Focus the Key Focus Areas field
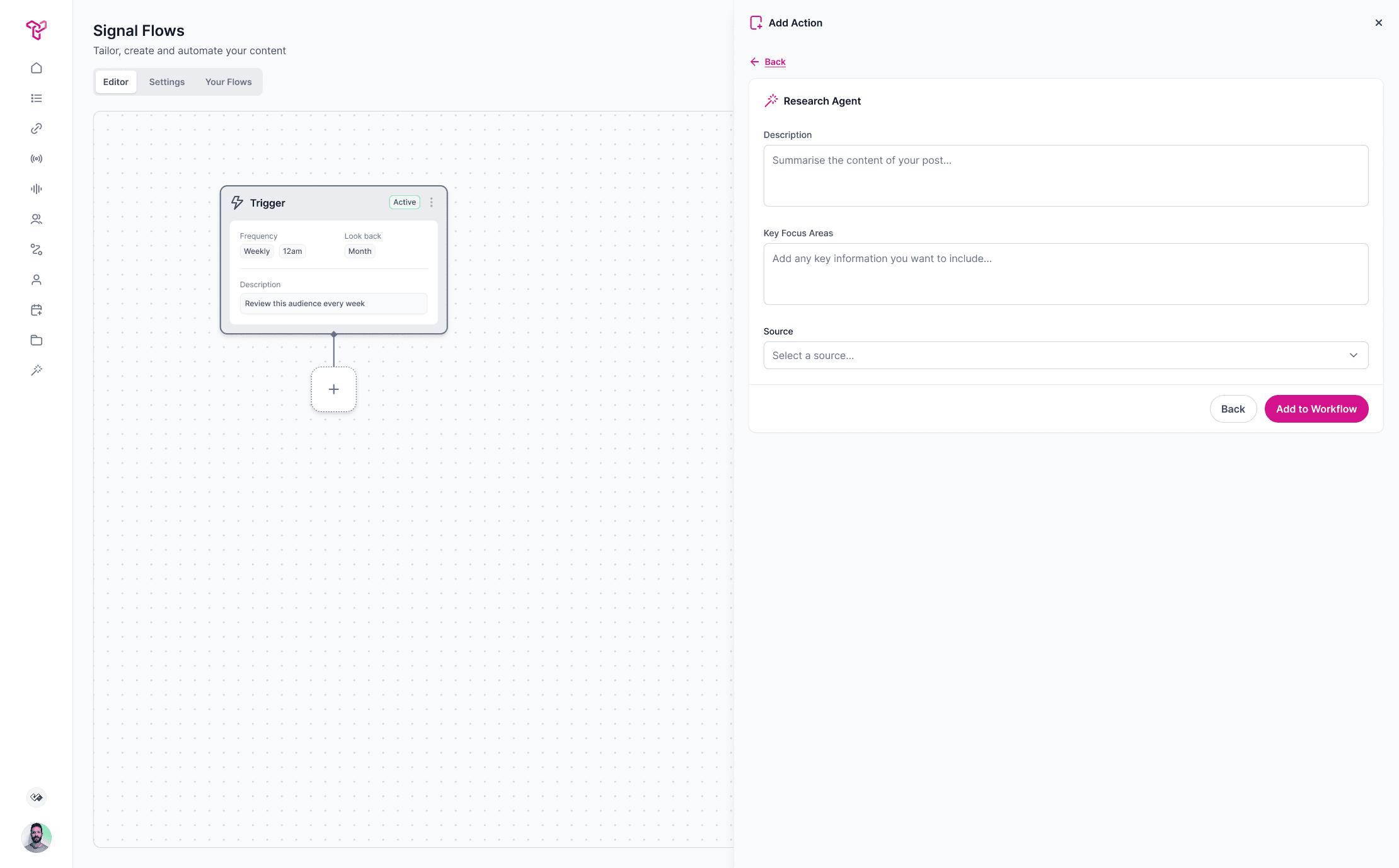The image size is (1399, 868). [x=1065, y=274]
